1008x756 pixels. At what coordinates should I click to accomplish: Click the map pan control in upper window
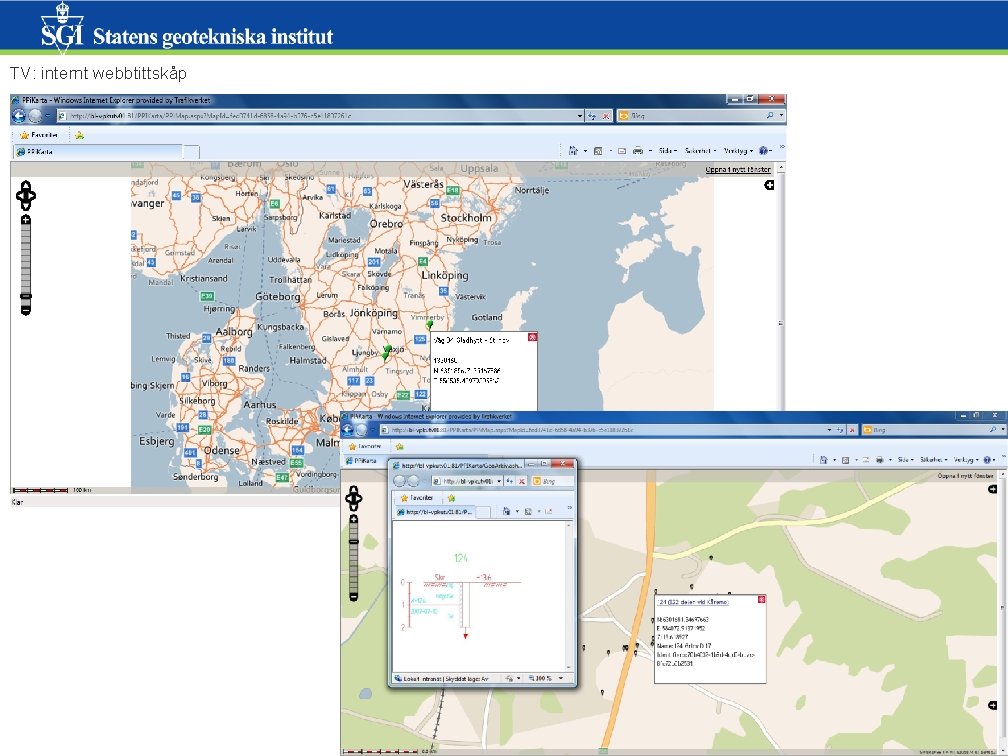pos(26,195)
